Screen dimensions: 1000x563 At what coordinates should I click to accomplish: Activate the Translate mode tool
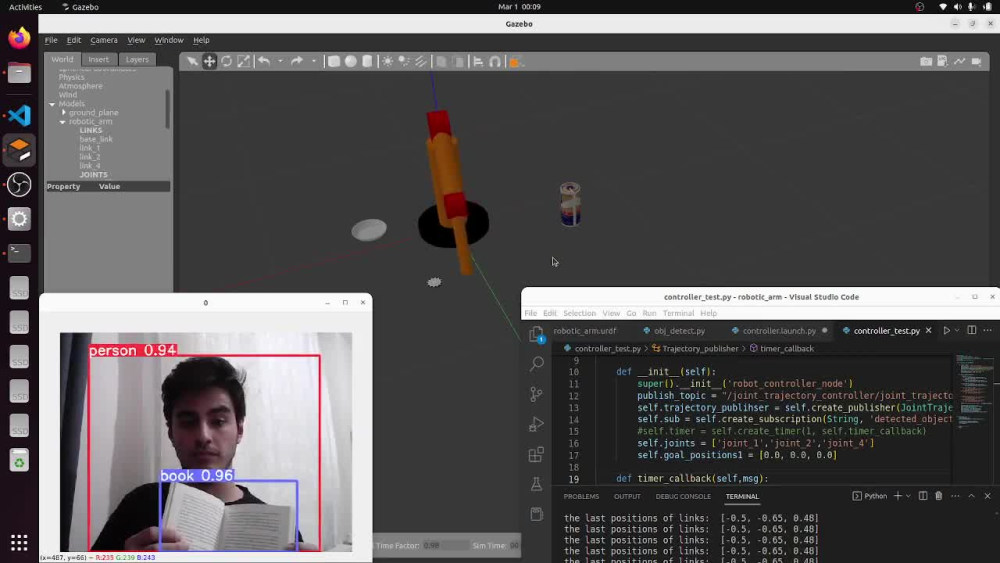coord(209,61)
